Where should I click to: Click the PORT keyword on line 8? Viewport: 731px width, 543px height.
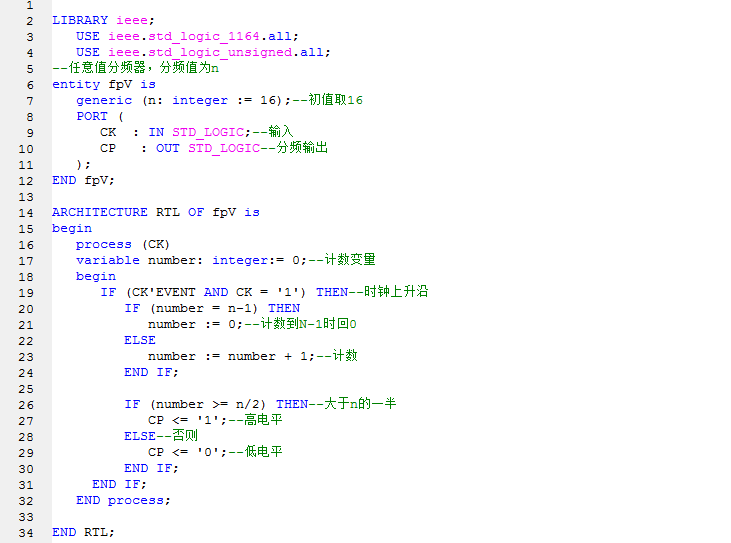point(92,116)
